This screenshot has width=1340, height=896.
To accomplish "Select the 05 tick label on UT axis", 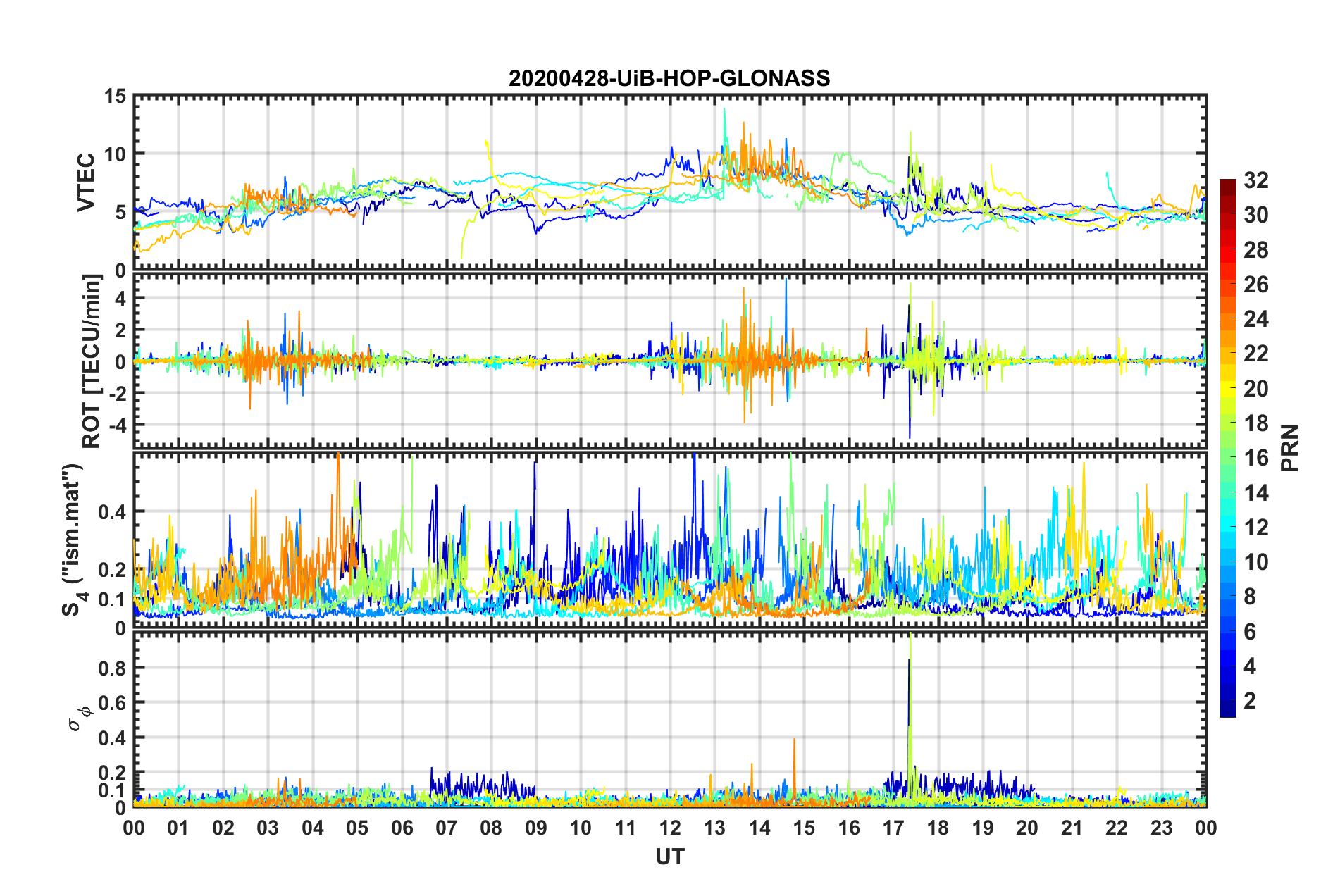I will (357, 828).
